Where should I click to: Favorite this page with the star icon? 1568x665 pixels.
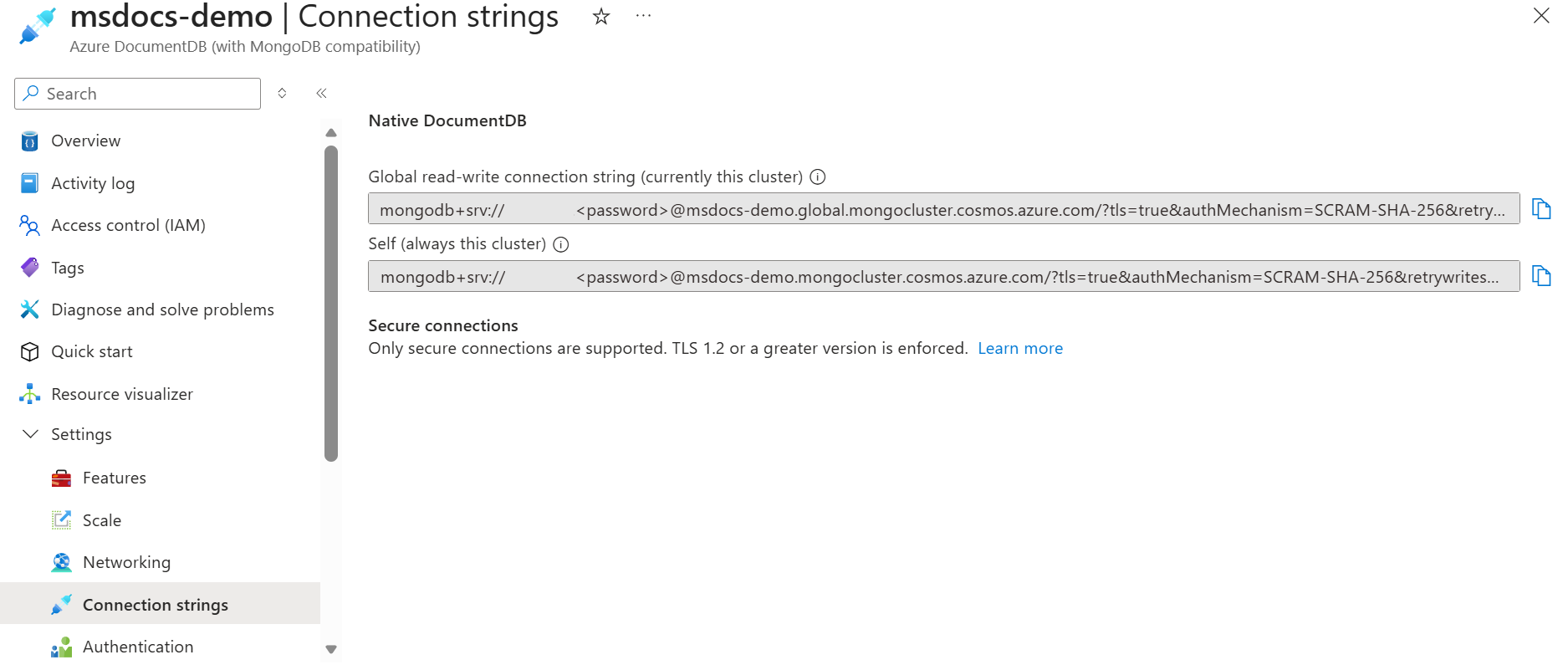(600, 16)
